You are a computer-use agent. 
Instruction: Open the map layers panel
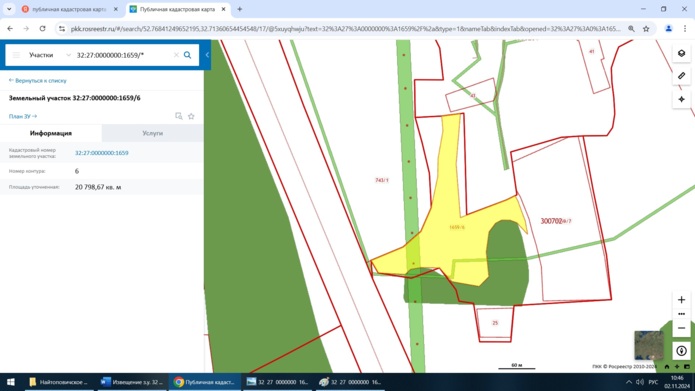click(681, 53)
